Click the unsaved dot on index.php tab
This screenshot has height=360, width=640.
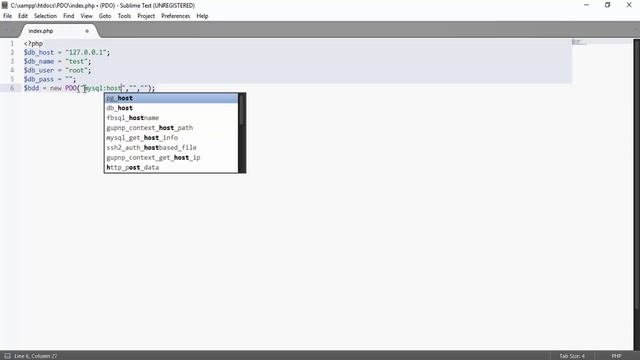87,31
